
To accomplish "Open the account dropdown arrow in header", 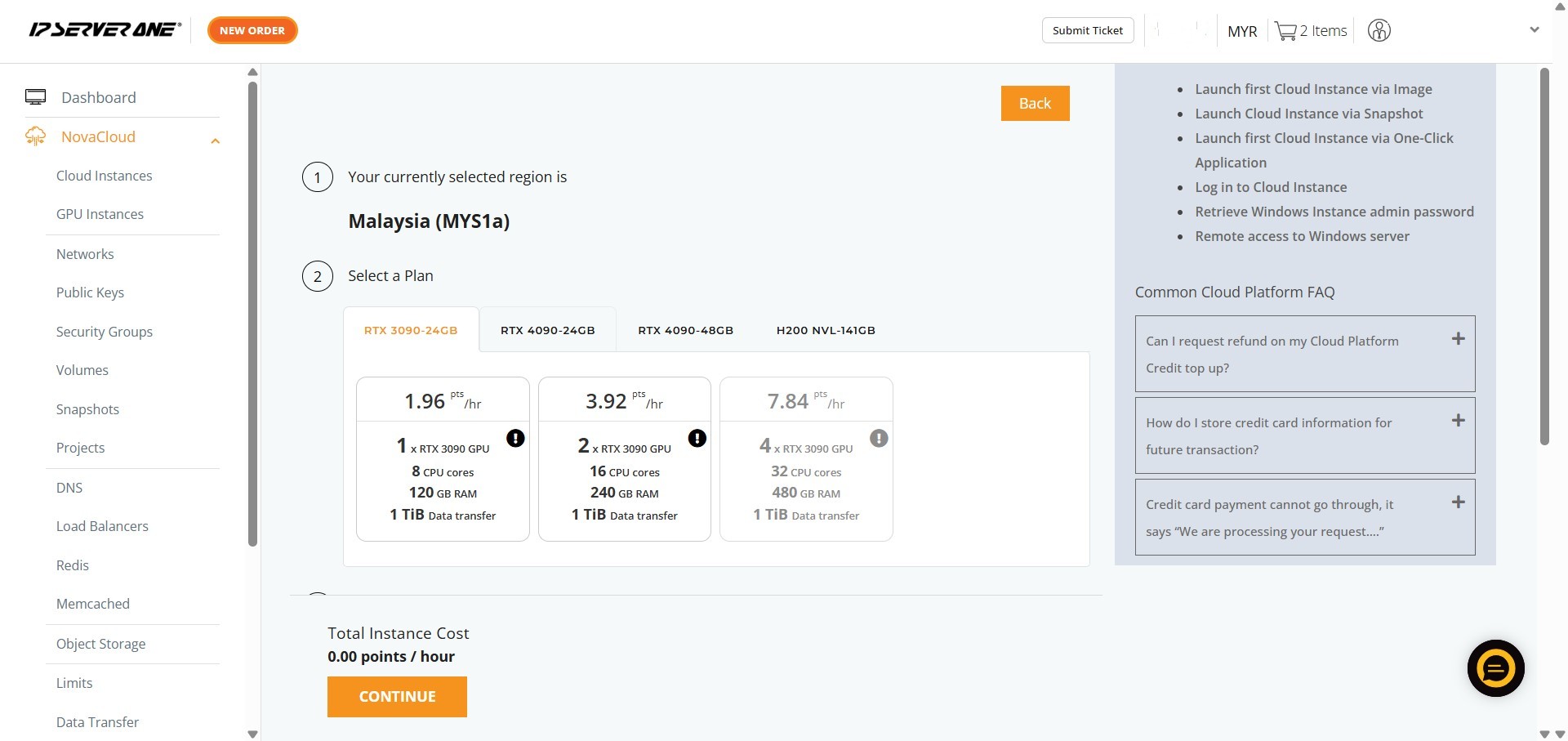I will [x=1535, y=30].
